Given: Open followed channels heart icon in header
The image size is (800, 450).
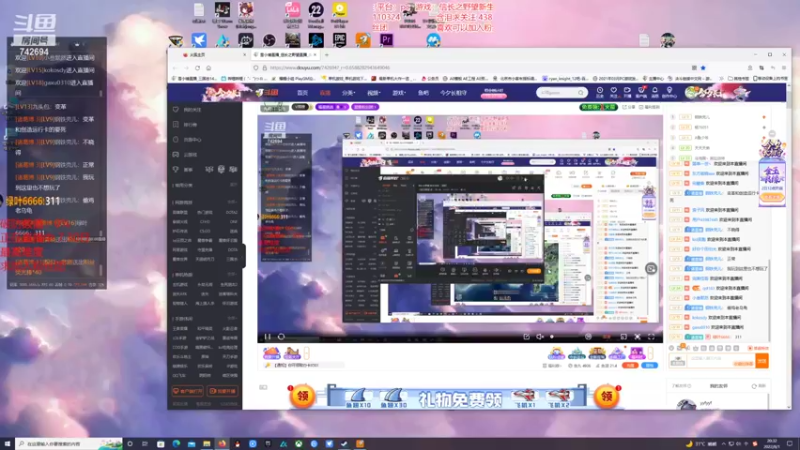Looking at the screenshot, I should pyautogui.click(x=614, y=92).
